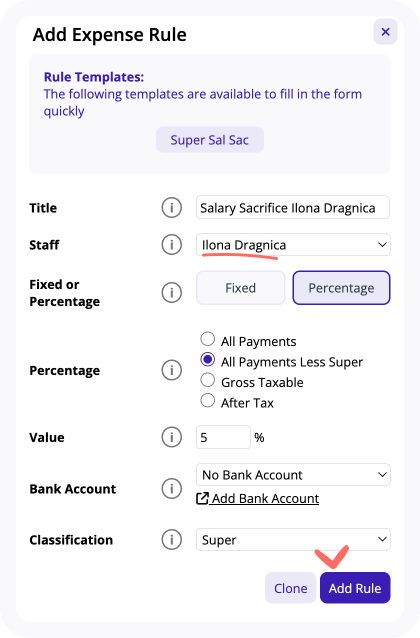Open the Staff dropdown showing Ilona Dragnica

(293, 245)
